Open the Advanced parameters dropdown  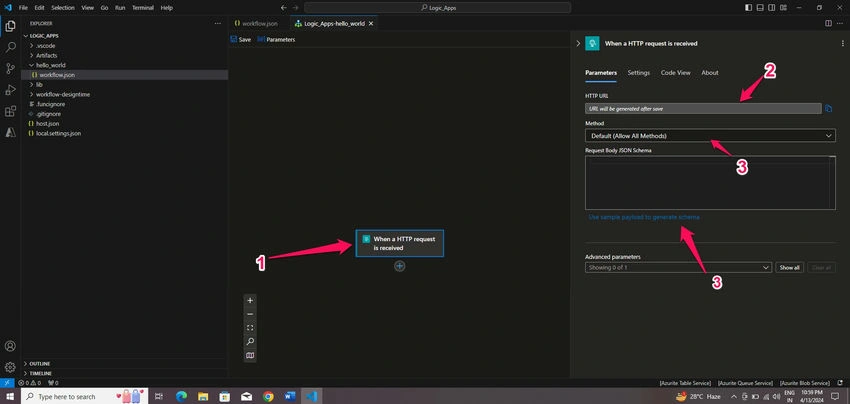(x=678, y=267)
